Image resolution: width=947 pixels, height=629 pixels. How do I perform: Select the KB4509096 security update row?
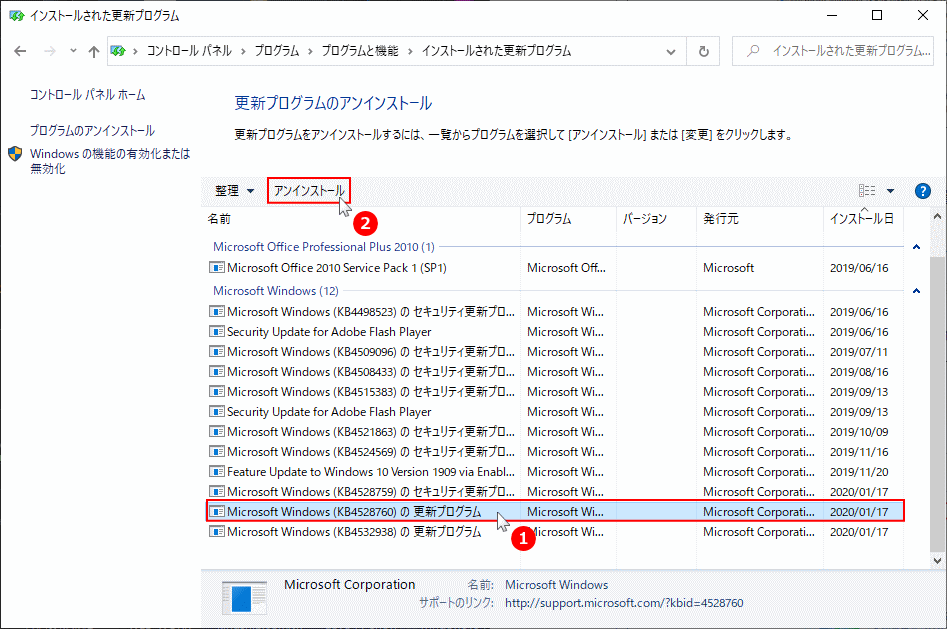(555, 352)
